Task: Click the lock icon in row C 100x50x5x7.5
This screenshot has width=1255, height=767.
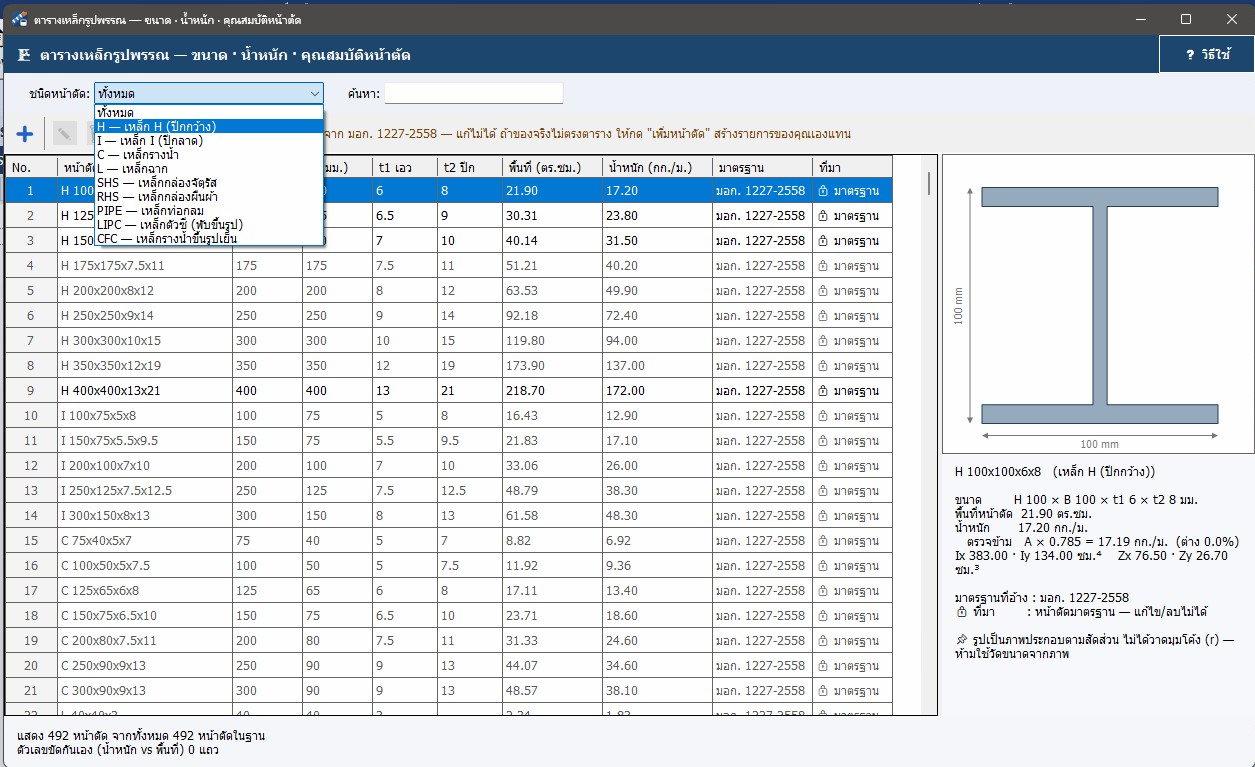Action: (x=823, y=566)
